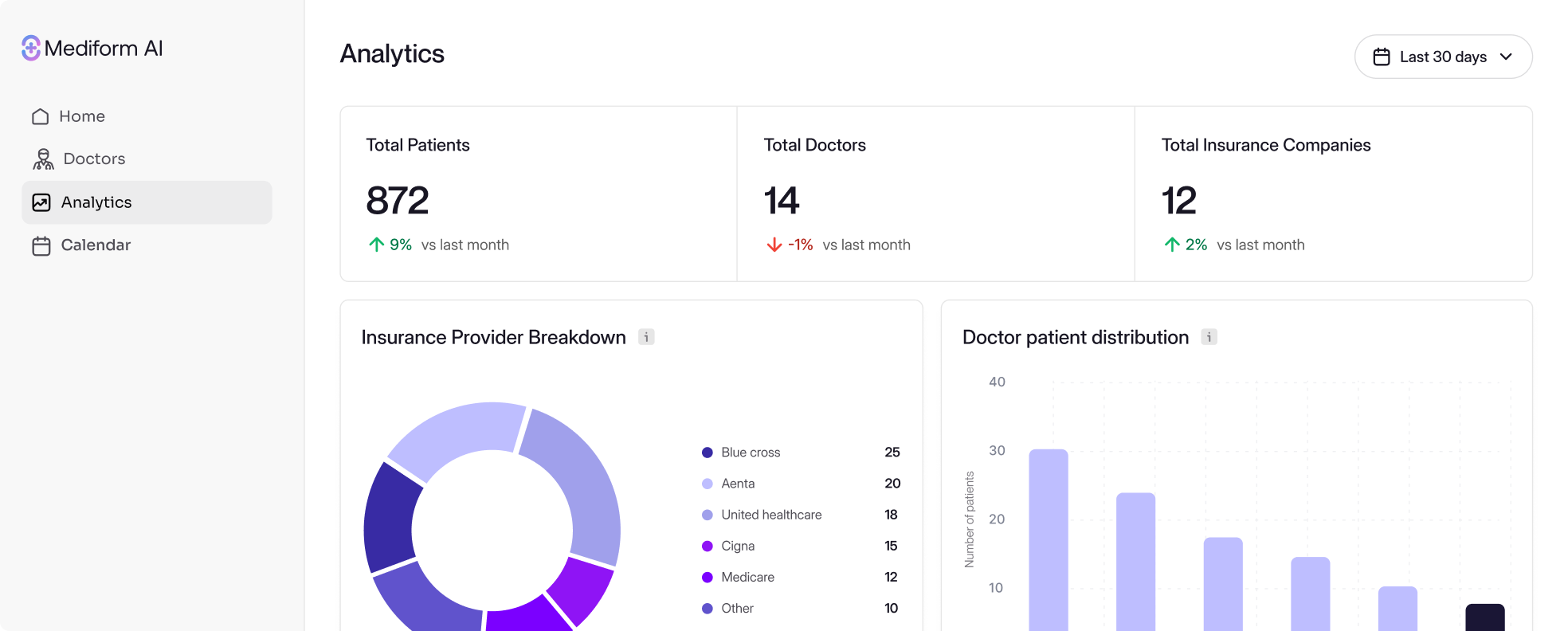Screen dimensions: 1568x631
Task: Click the Mediform AI brand name
Action: [x=104, y=49]
